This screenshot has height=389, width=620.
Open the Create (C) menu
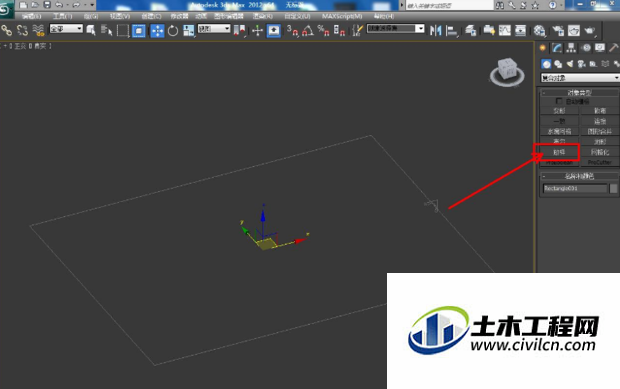pos(151,16)
